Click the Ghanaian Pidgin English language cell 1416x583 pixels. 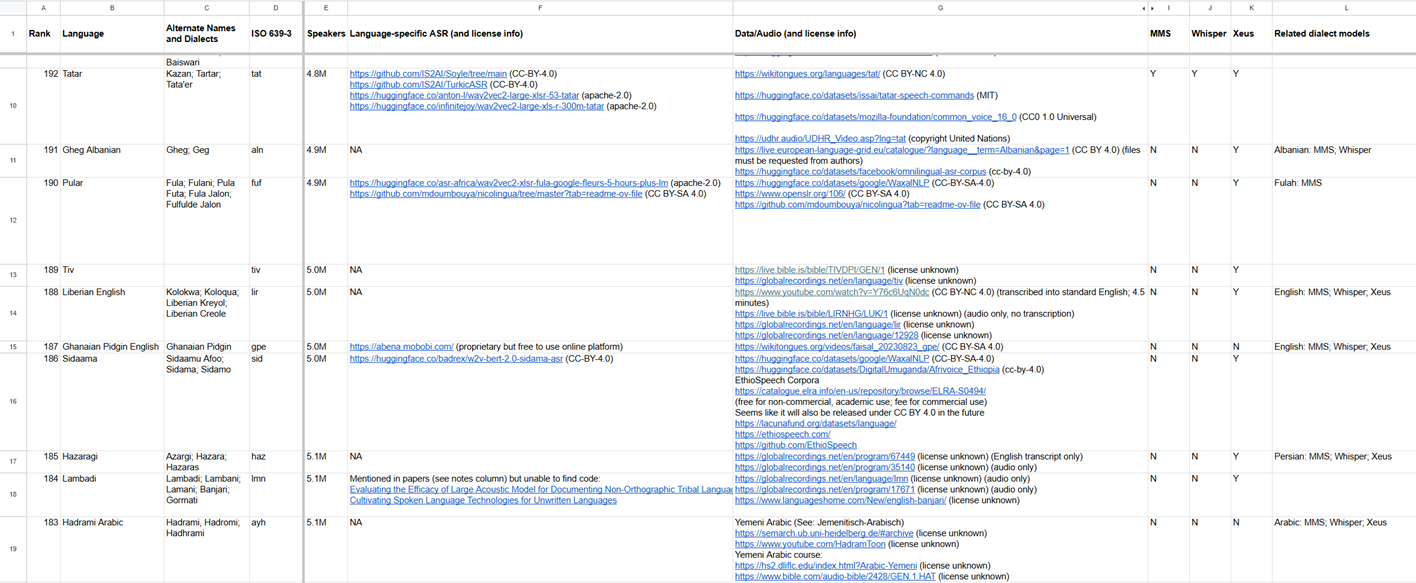pyautogui.click(x=111, y=346)
